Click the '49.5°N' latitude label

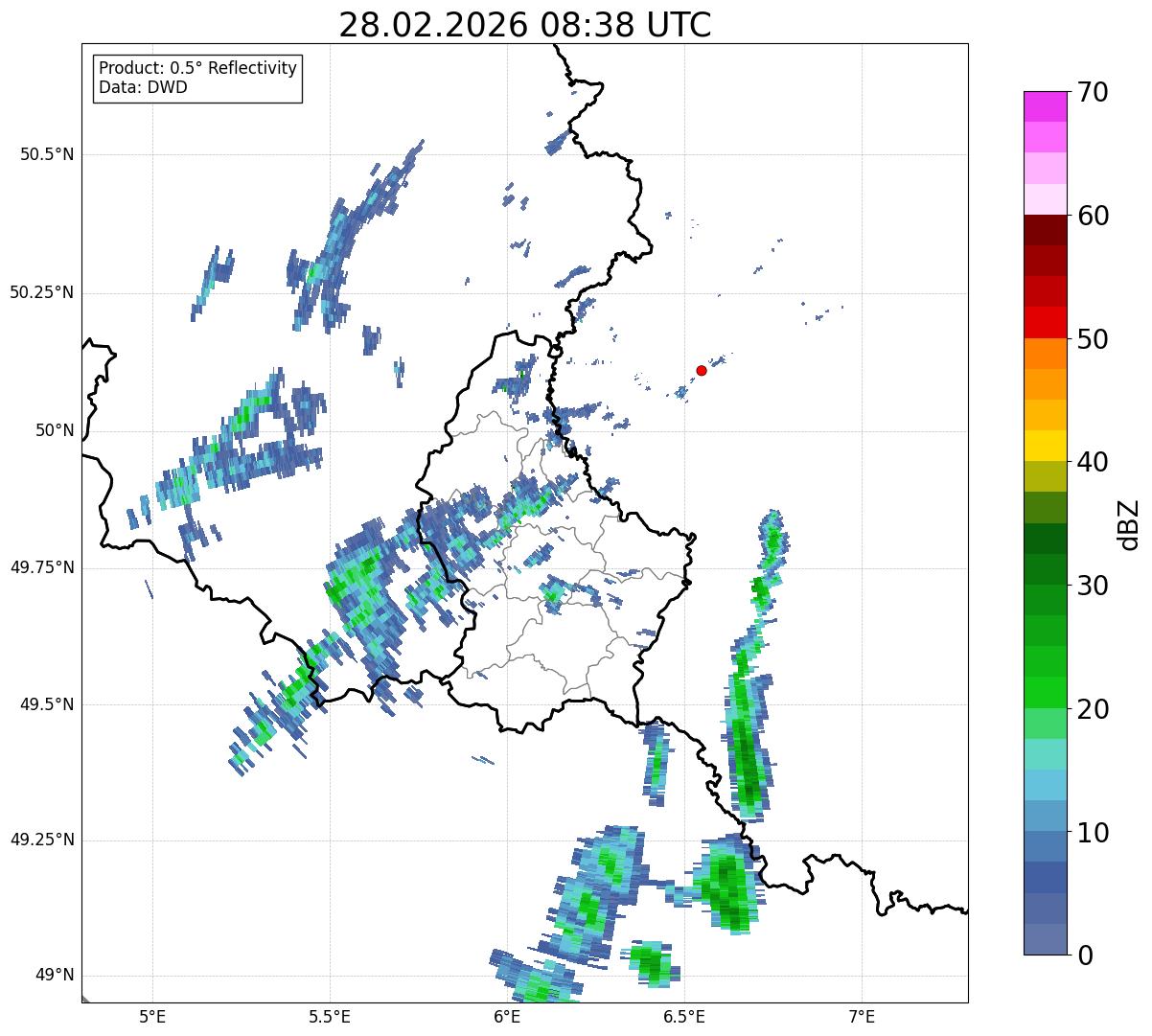click(x=47, y=704)
